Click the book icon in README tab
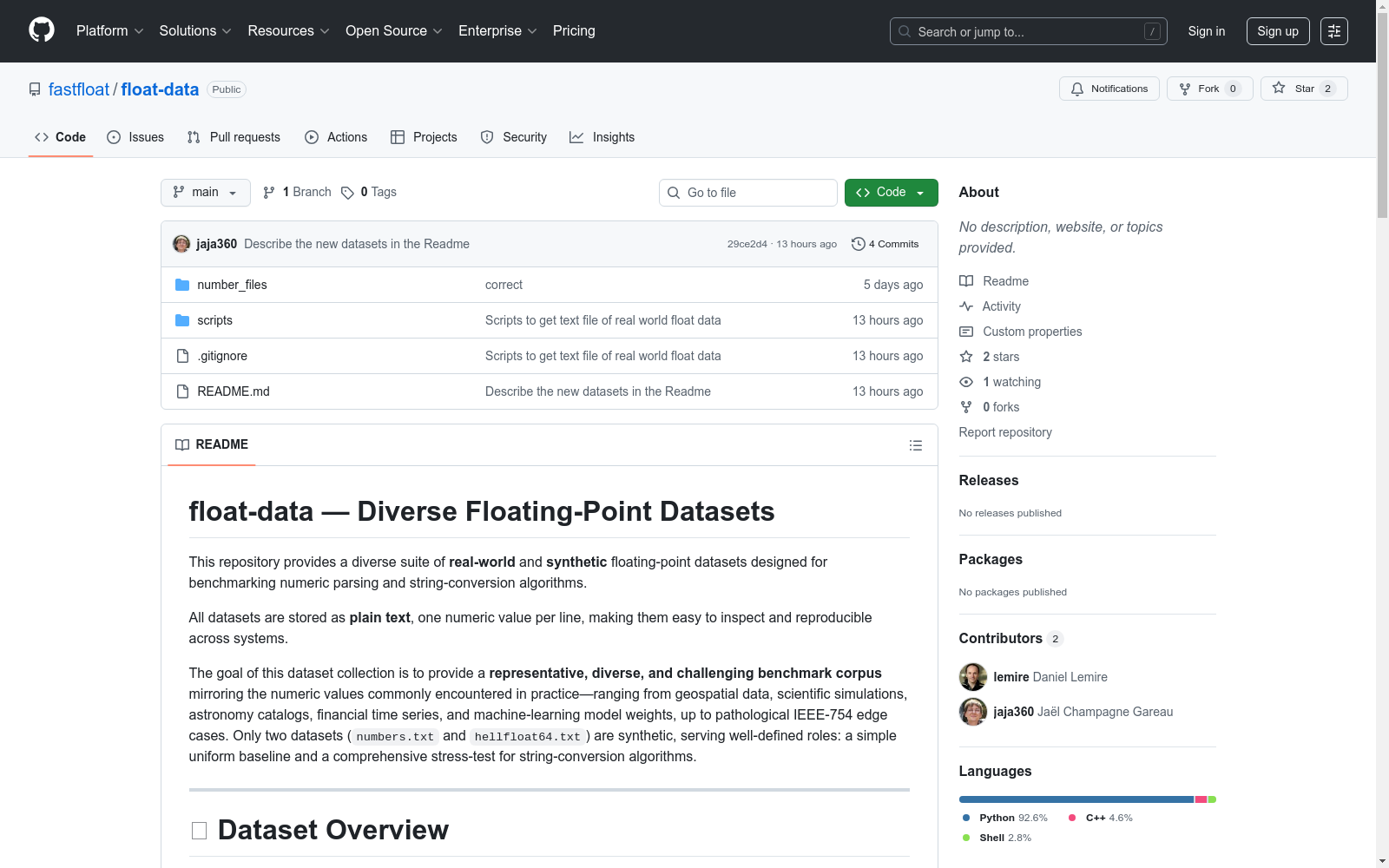The width and height of the screenshot is (1389, 868). (182, 444)
